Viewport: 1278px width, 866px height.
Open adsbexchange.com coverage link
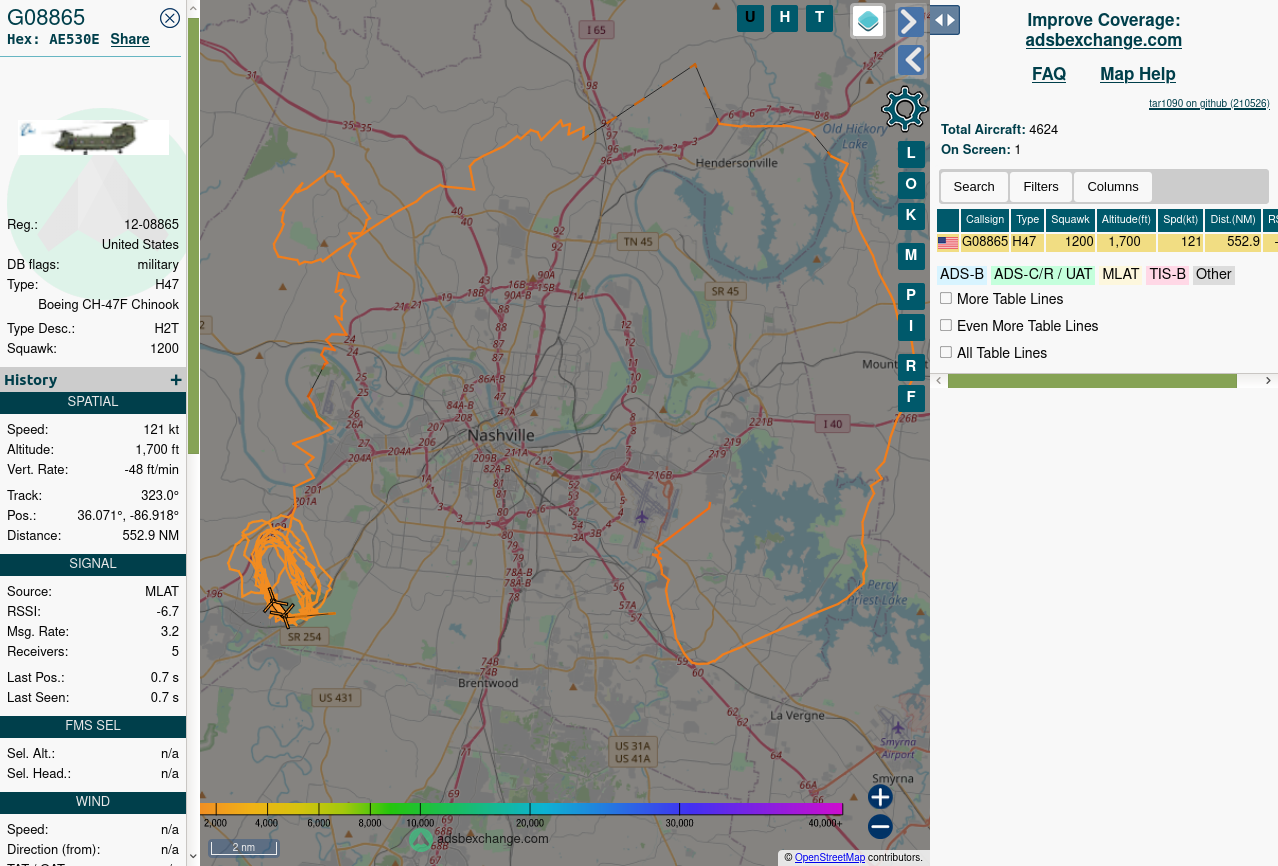[x=1103, y=40]
